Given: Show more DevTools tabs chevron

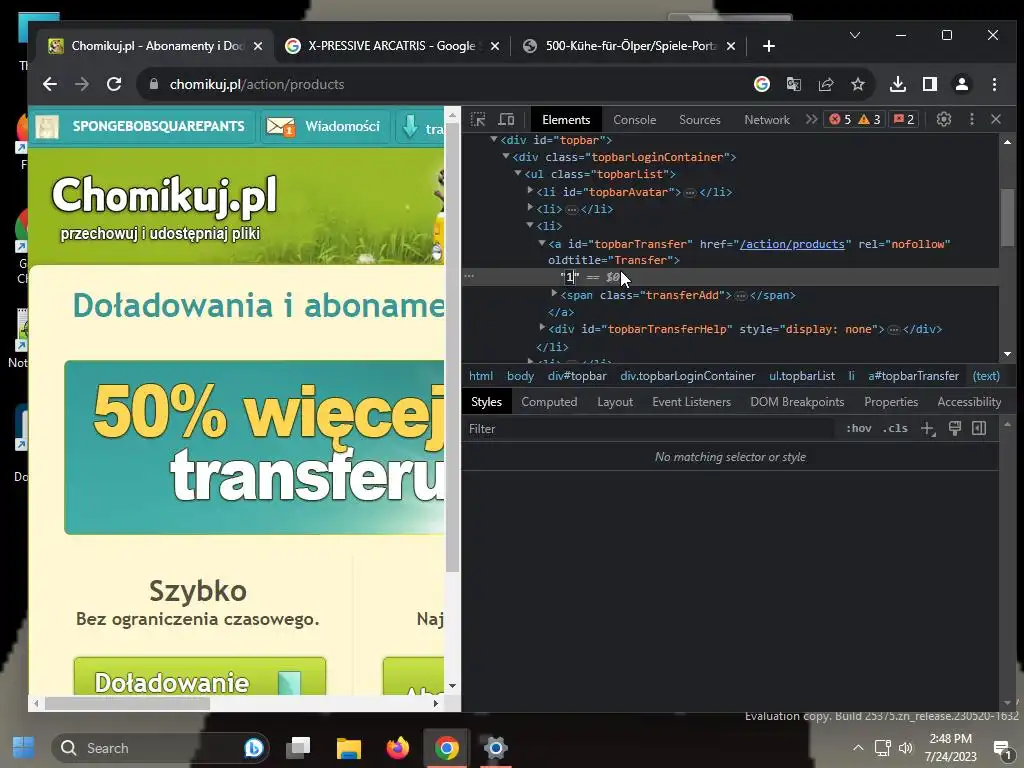Looking at the screenshot, I should 811,120.
